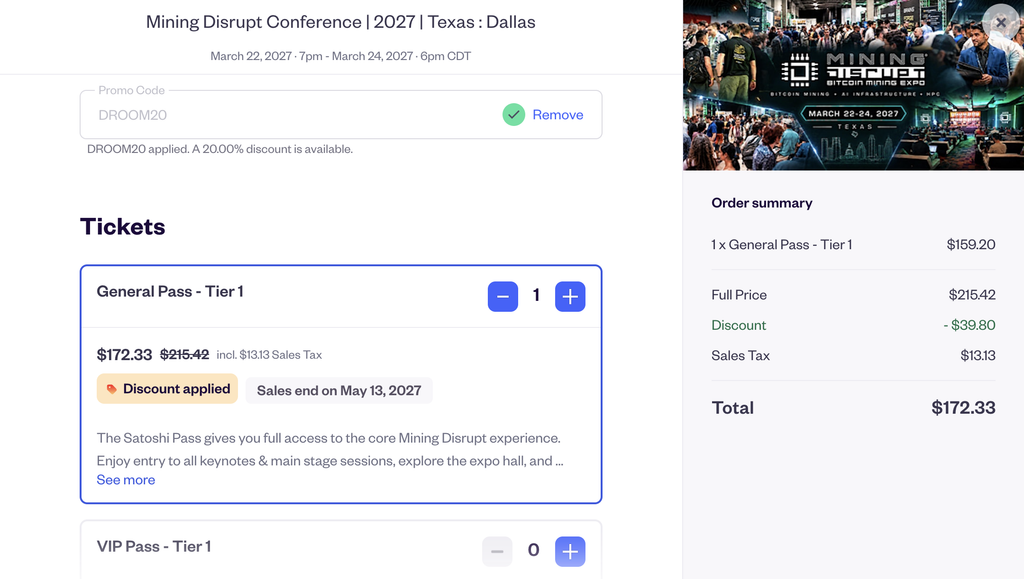Screen dimensions: 1024x579
Task: Click the - $39.80 discount amount
Action: coord(969,325)
